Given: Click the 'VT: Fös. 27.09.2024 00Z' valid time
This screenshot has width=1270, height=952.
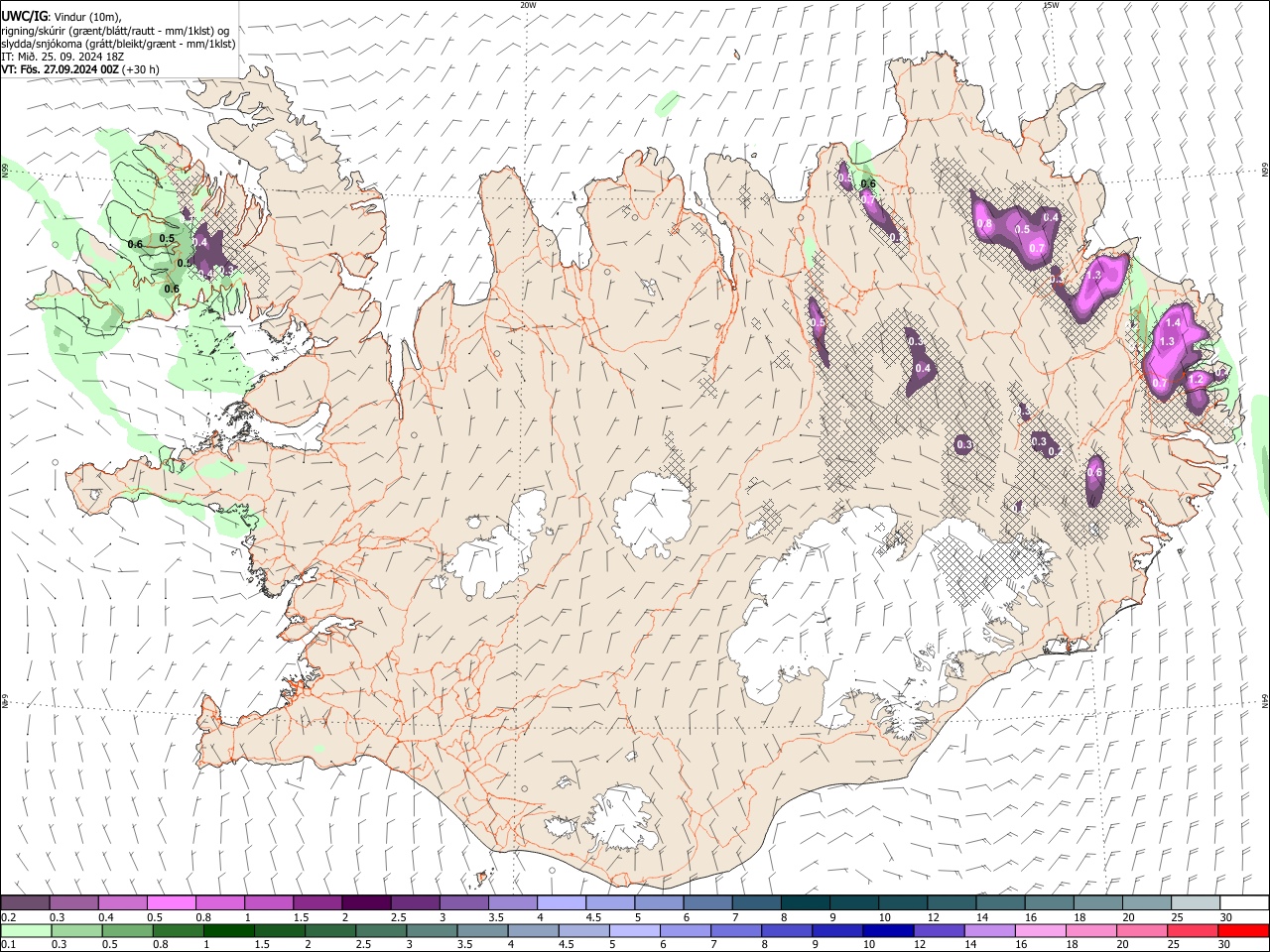Looking at the screenshot, I should [61, 69].
